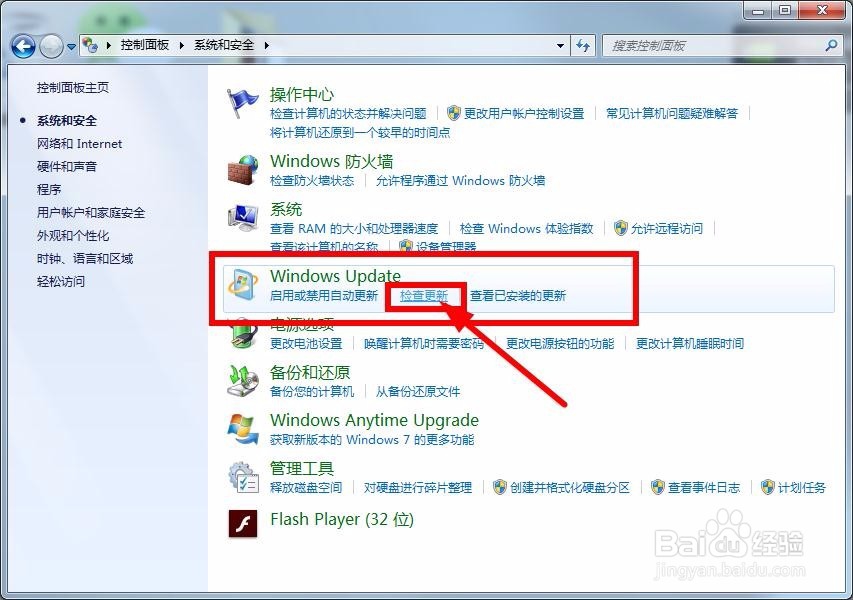This screenshot has height=600, width=853.
Task: Expand arrow before 控制面板 in breadcrumb
Action: (109, 45)
